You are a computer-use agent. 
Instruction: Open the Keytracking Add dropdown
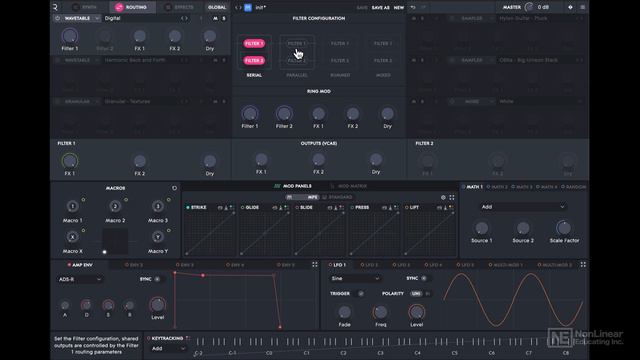tap(168, 349)
